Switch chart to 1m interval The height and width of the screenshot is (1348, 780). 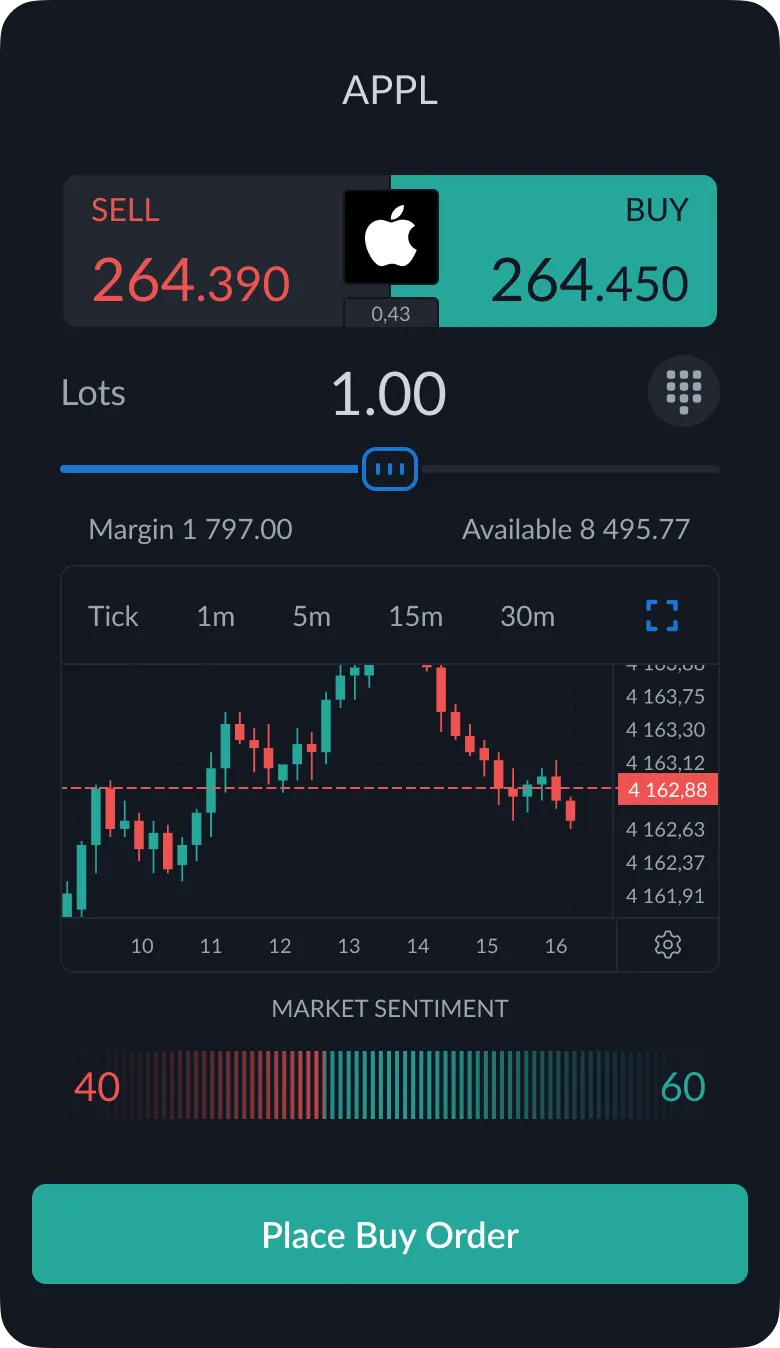(215, 616)
